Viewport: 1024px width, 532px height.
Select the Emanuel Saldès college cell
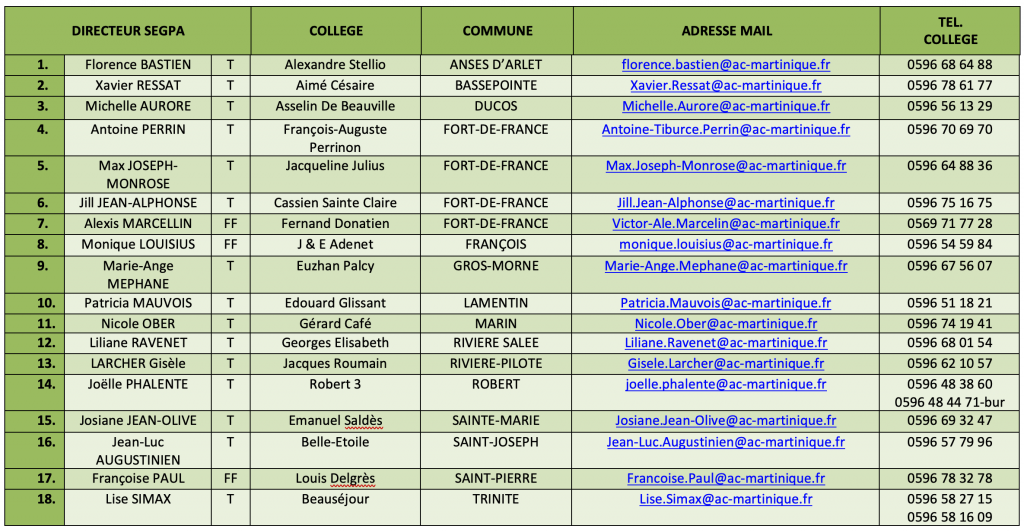(x=336, y=421)
